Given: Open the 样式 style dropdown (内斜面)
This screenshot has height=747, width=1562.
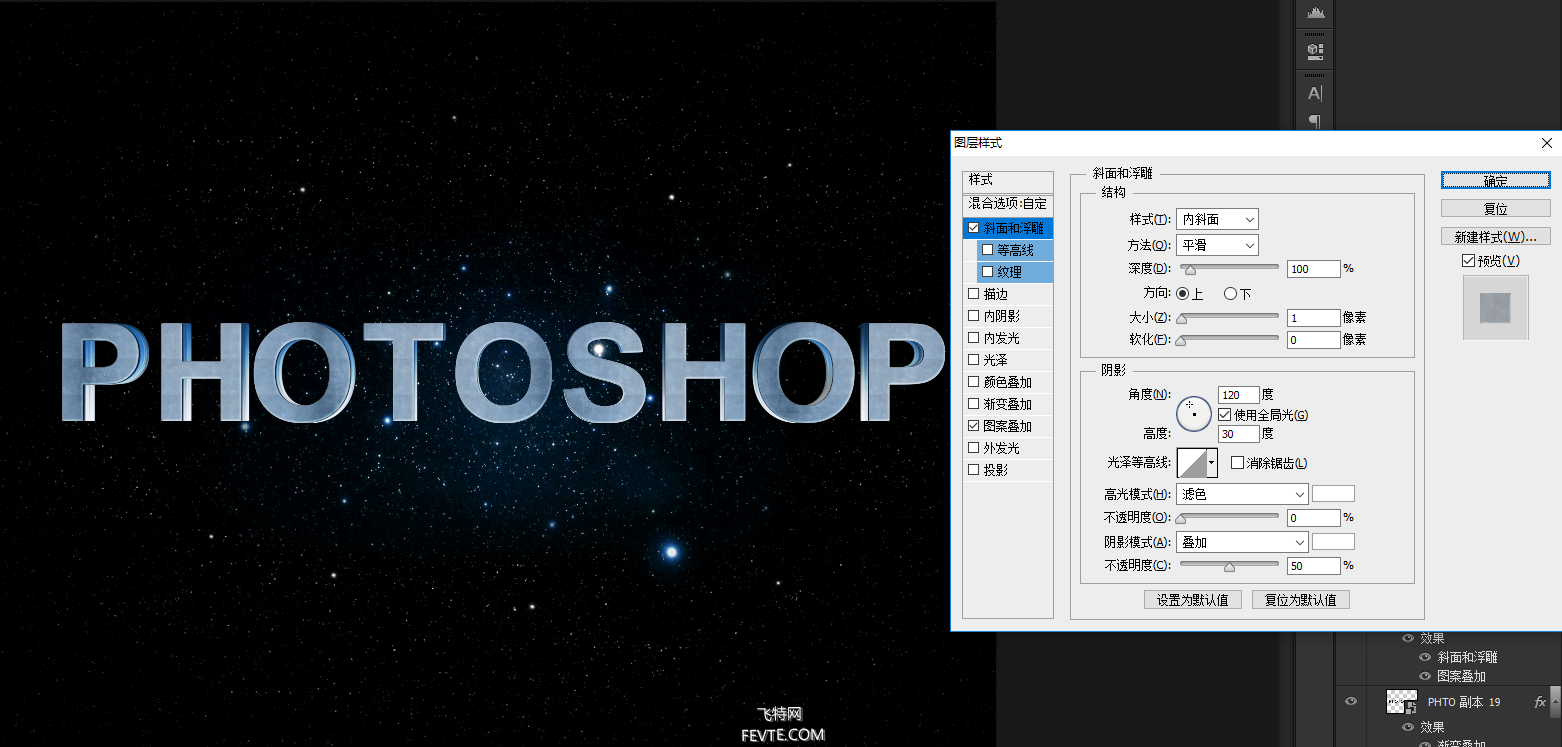Looking at the screenshot, I should point(1217,219).
